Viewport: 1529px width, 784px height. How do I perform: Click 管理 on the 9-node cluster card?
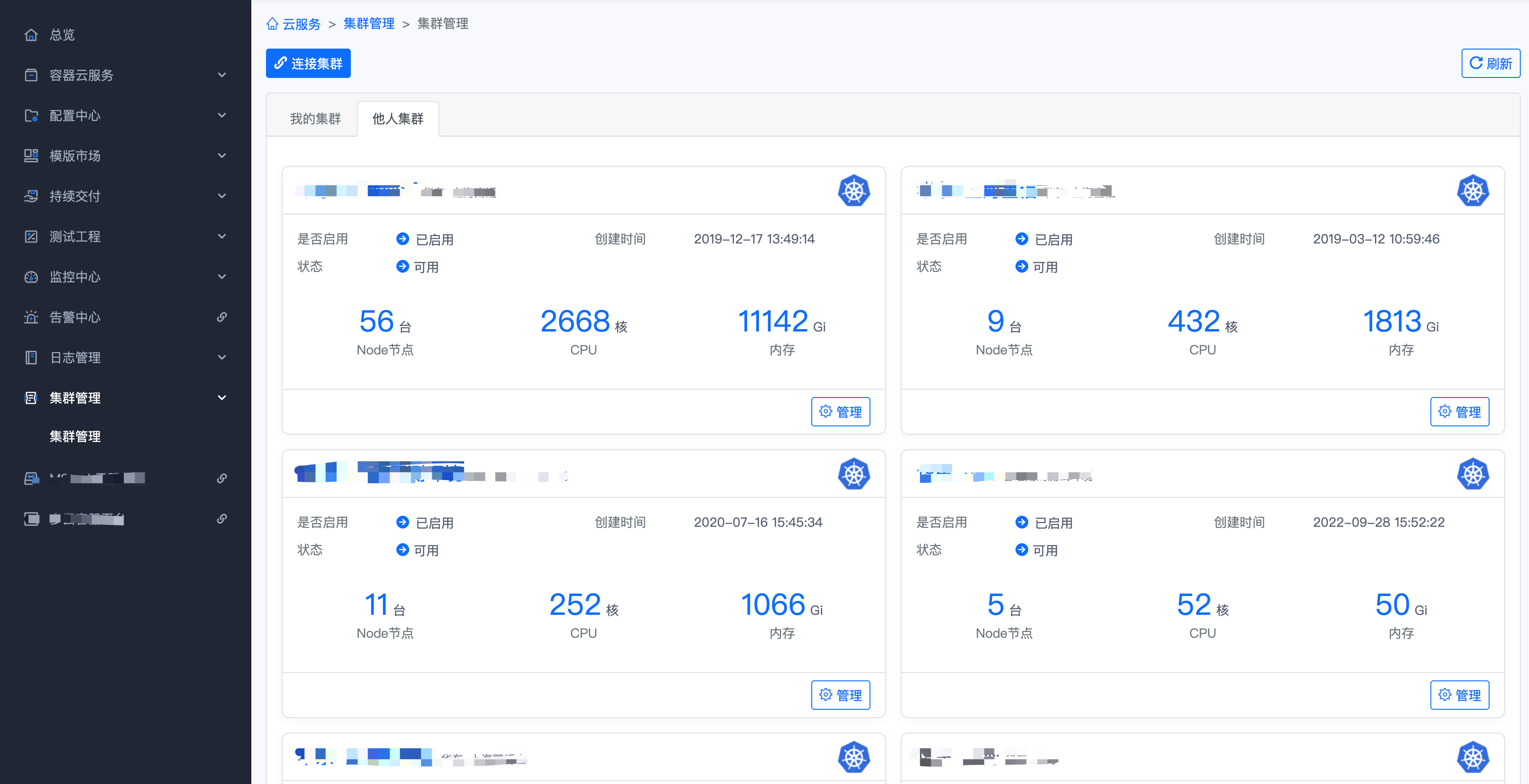click(1460, 412)
